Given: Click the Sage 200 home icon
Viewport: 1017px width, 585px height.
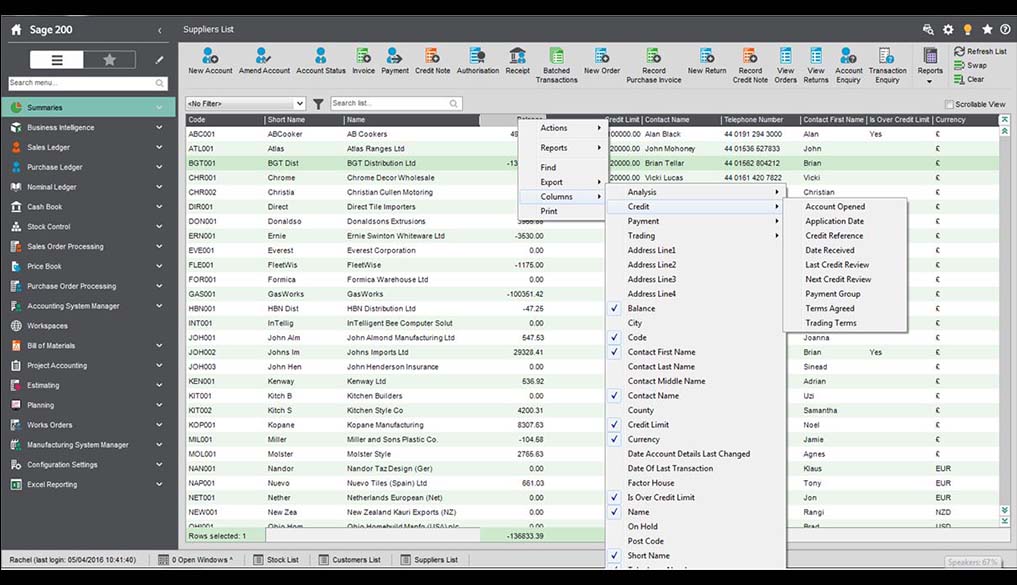Looking at the screenshot, I should click(x=16, y=30).
